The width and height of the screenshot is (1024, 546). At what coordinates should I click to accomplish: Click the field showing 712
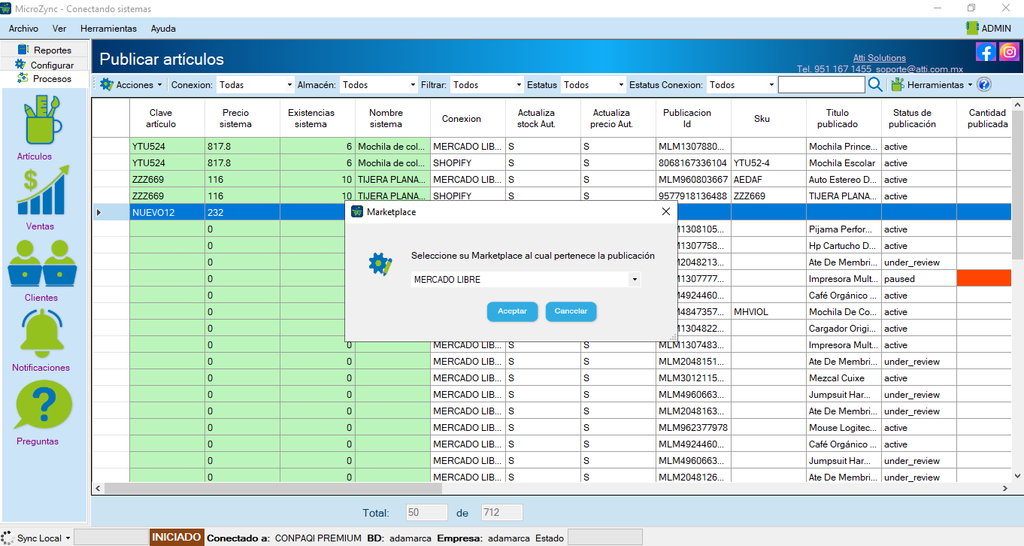click(502, 513)
